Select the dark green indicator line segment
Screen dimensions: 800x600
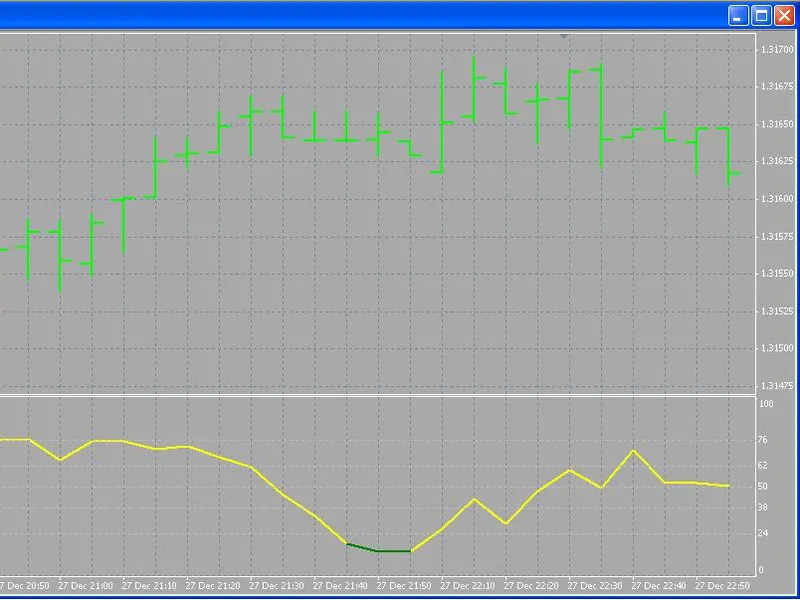click(x=379, y=551)
